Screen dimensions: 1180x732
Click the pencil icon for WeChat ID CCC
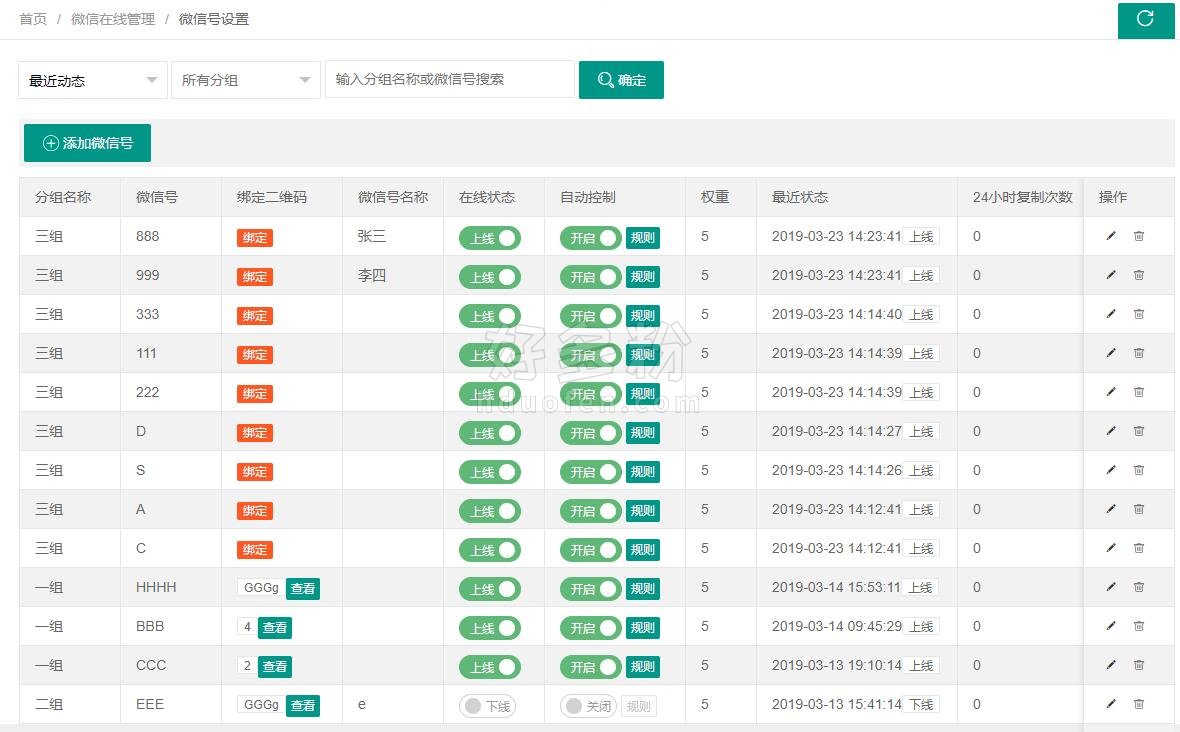(1110, 665)
